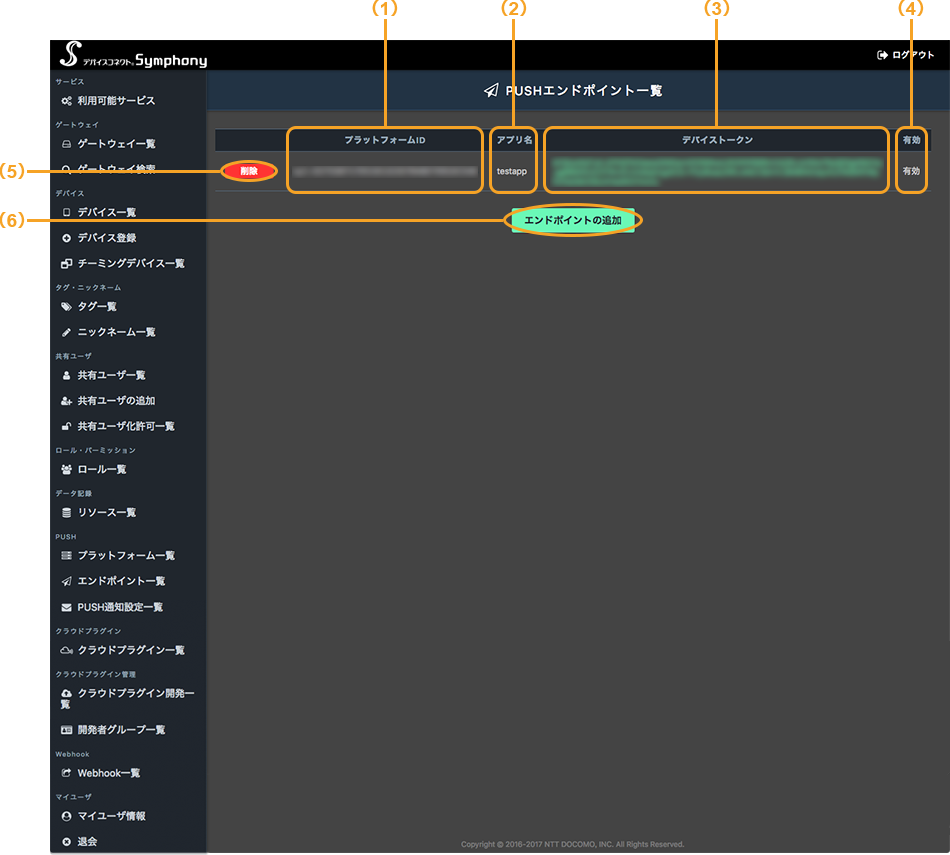Click the マイユーザ情報 user-circle icon
This screenshot has height=855, width=950.
click(67, 816)
